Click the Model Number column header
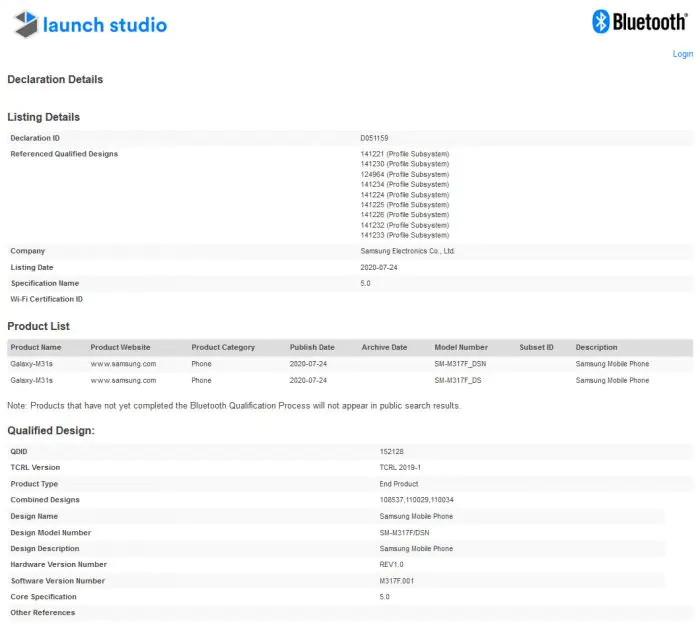Viewport: 700px width, 627px height. [461, 347]
